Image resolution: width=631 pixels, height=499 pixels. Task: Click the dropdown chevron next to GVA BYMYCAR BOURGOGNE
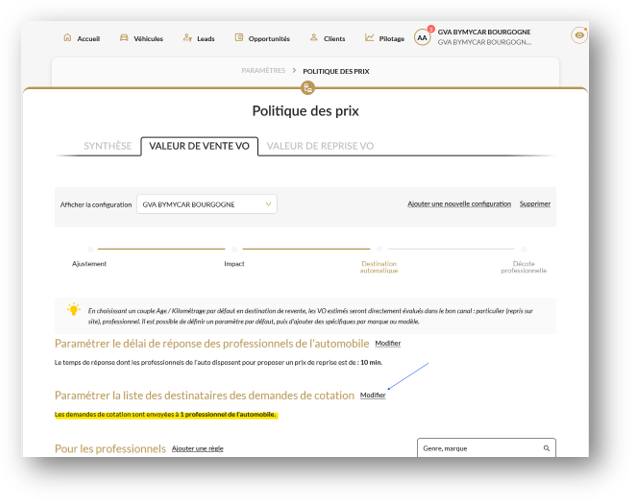pos(268,204)
